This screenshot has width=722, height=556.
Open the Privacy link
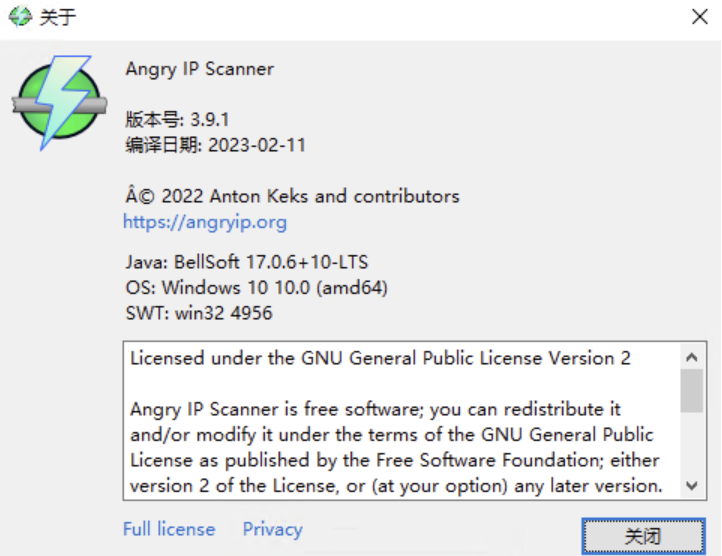point(272,529)
